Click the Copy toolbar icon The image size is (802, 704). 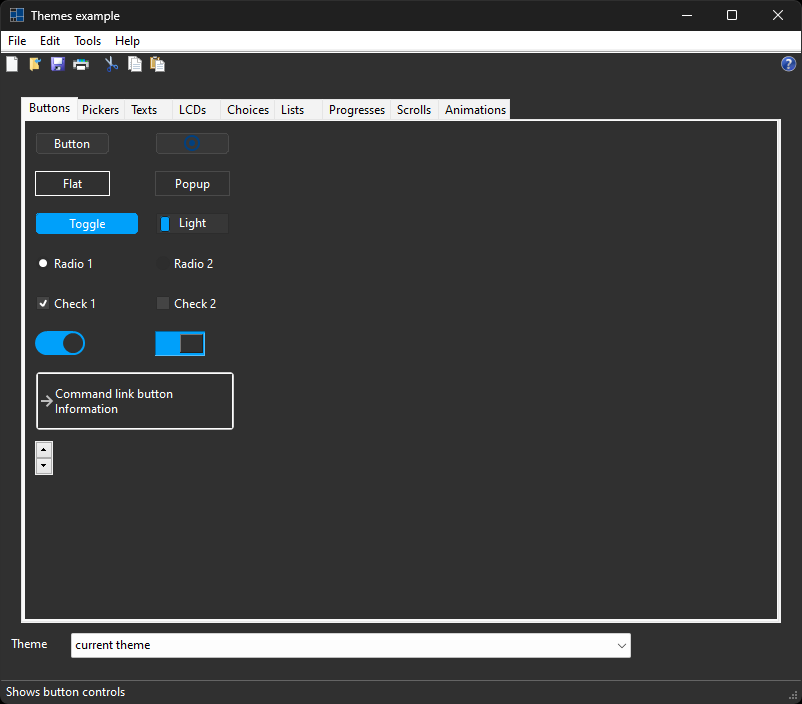134,64
